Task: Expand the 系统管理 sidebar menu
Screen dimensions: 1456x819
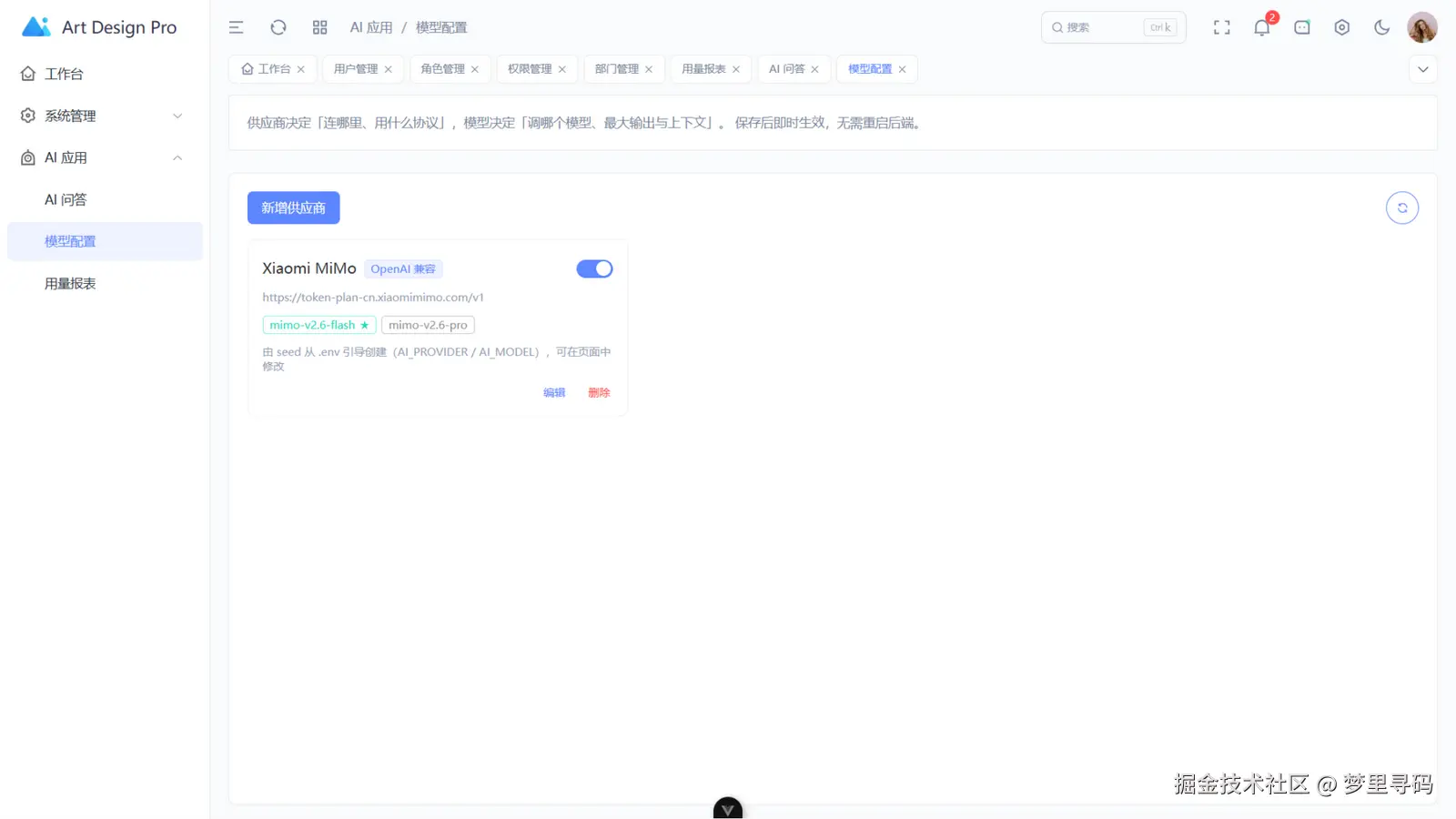Action: [105, 116]
